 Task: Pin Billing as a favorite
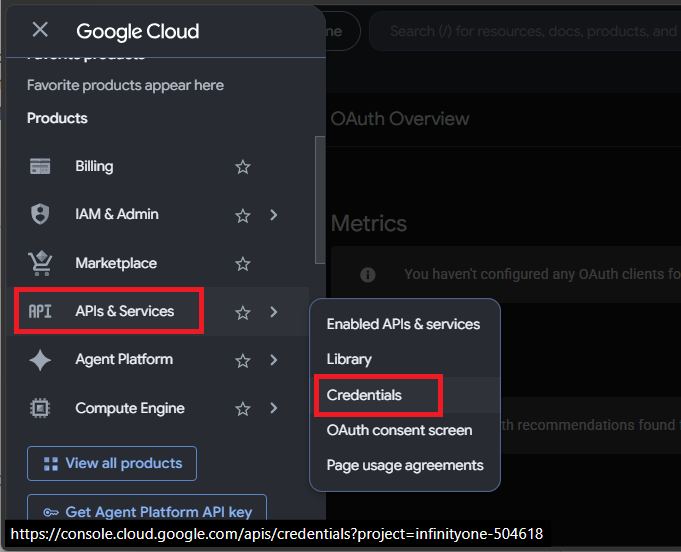(243, 167)
